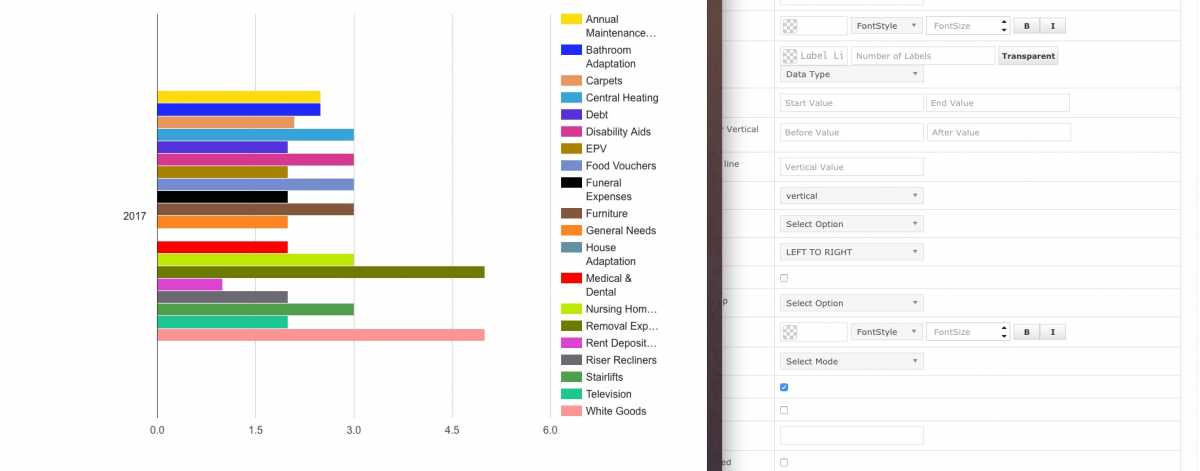Click the Number of Labels input
The image size is (1200, 471).
coord(923,56)
